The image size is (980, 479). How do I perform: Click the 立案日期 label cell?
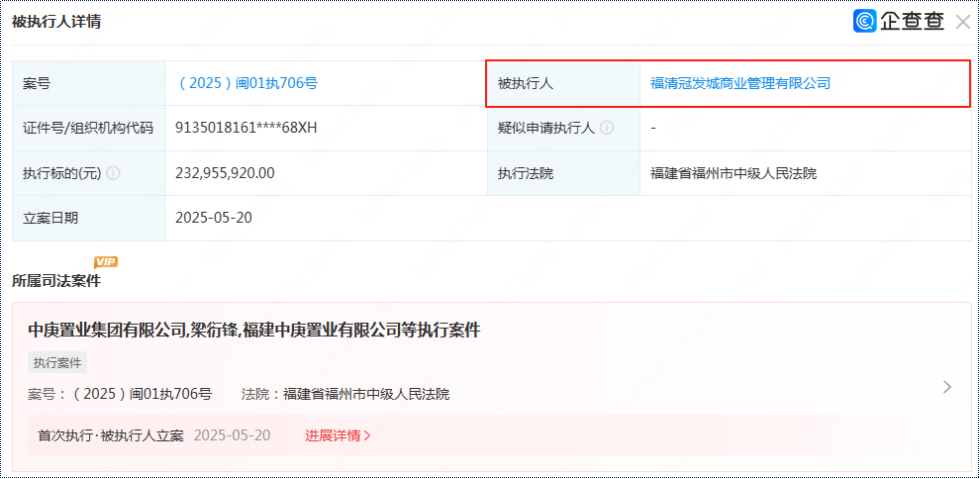[x=89, y=218]
